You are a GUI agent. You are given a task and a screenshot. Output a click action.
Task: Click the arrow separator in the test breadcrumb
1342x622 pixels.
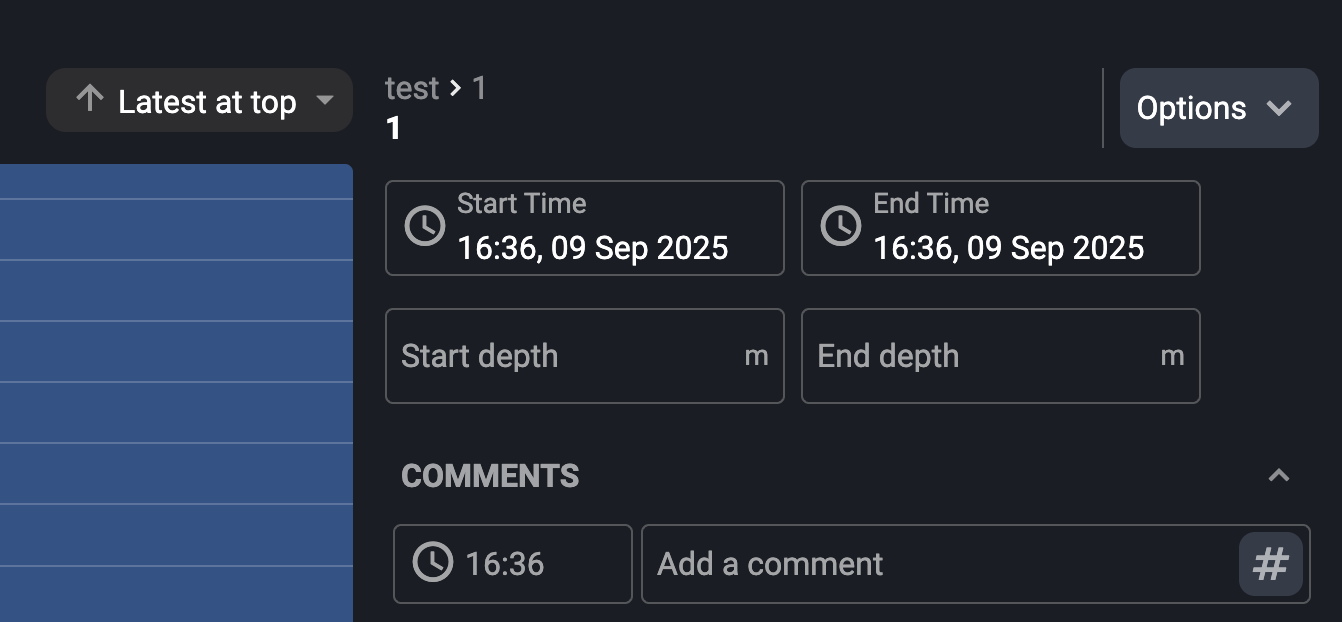457,88
